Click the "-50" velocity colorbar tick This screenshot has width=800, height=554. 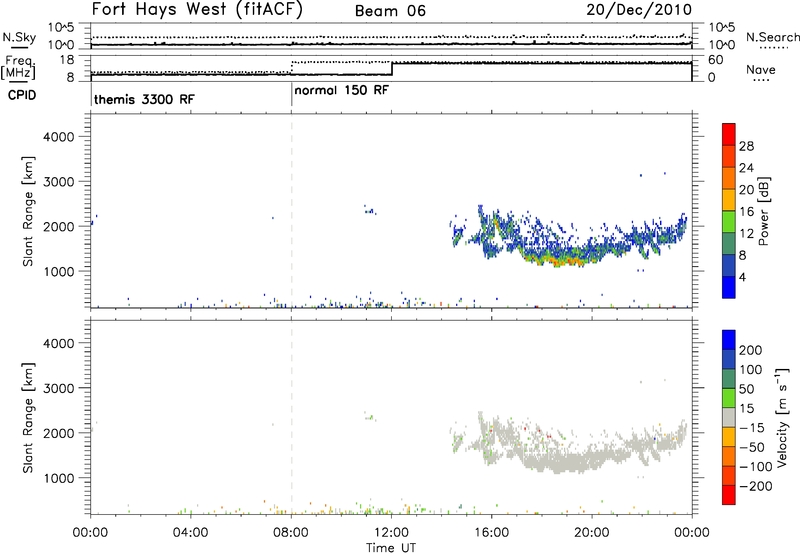[x=751, y=447]
